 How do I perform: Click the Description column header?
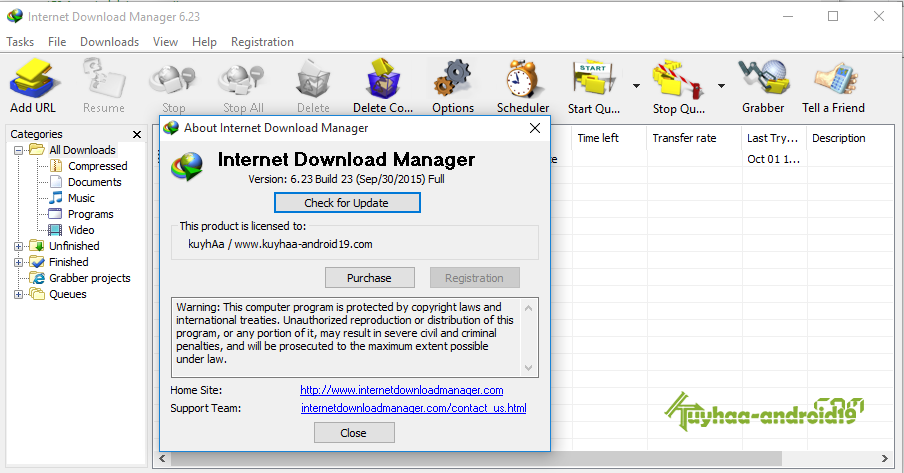pos(851,138)
